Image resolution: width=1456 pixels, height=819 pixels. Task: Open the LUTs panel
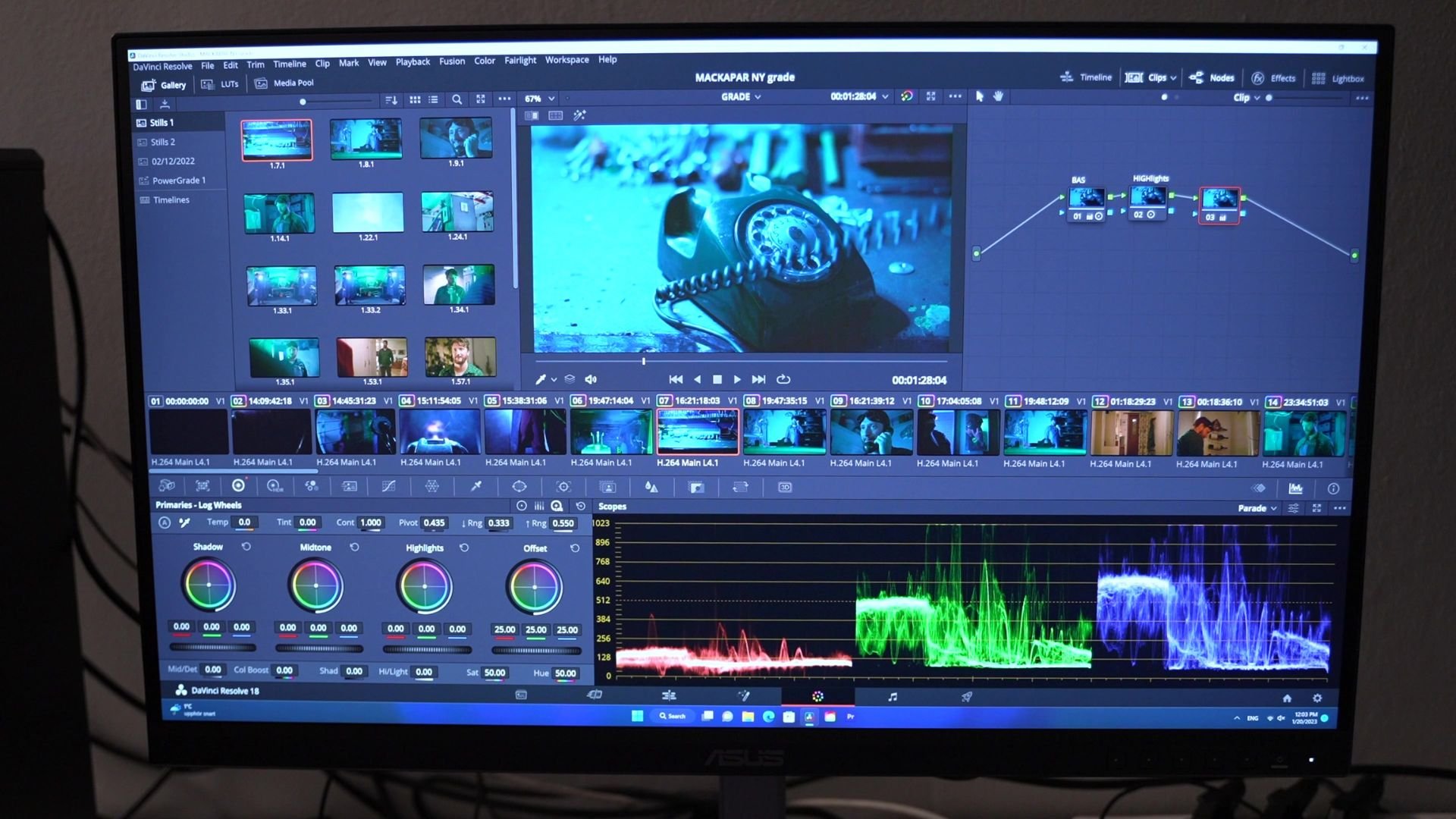click(221, 84)
